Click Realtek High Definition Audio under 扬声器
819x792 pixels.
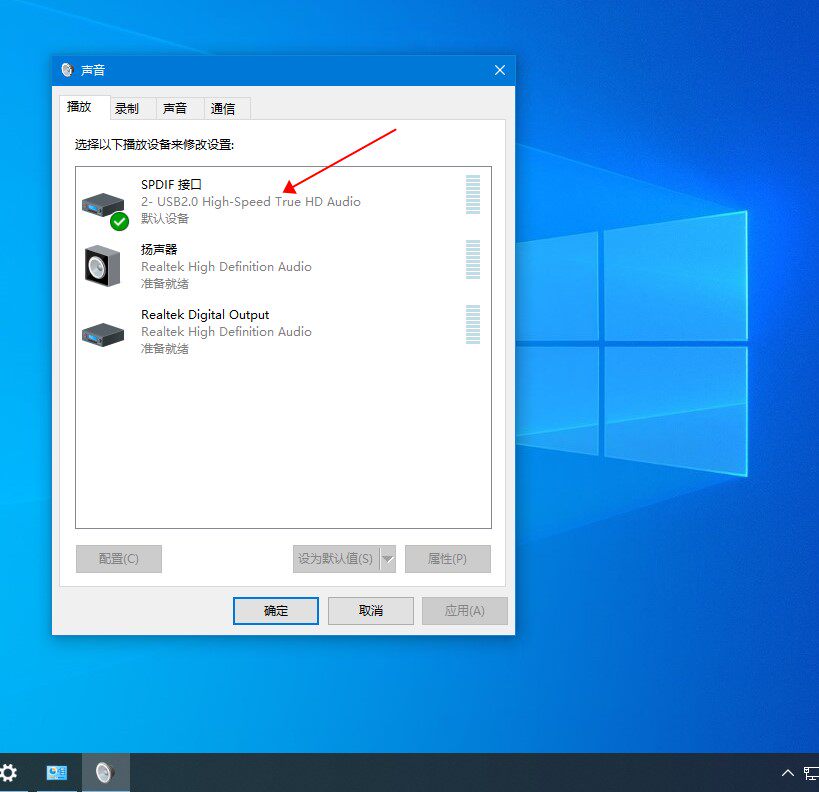(x=226, y=266)
